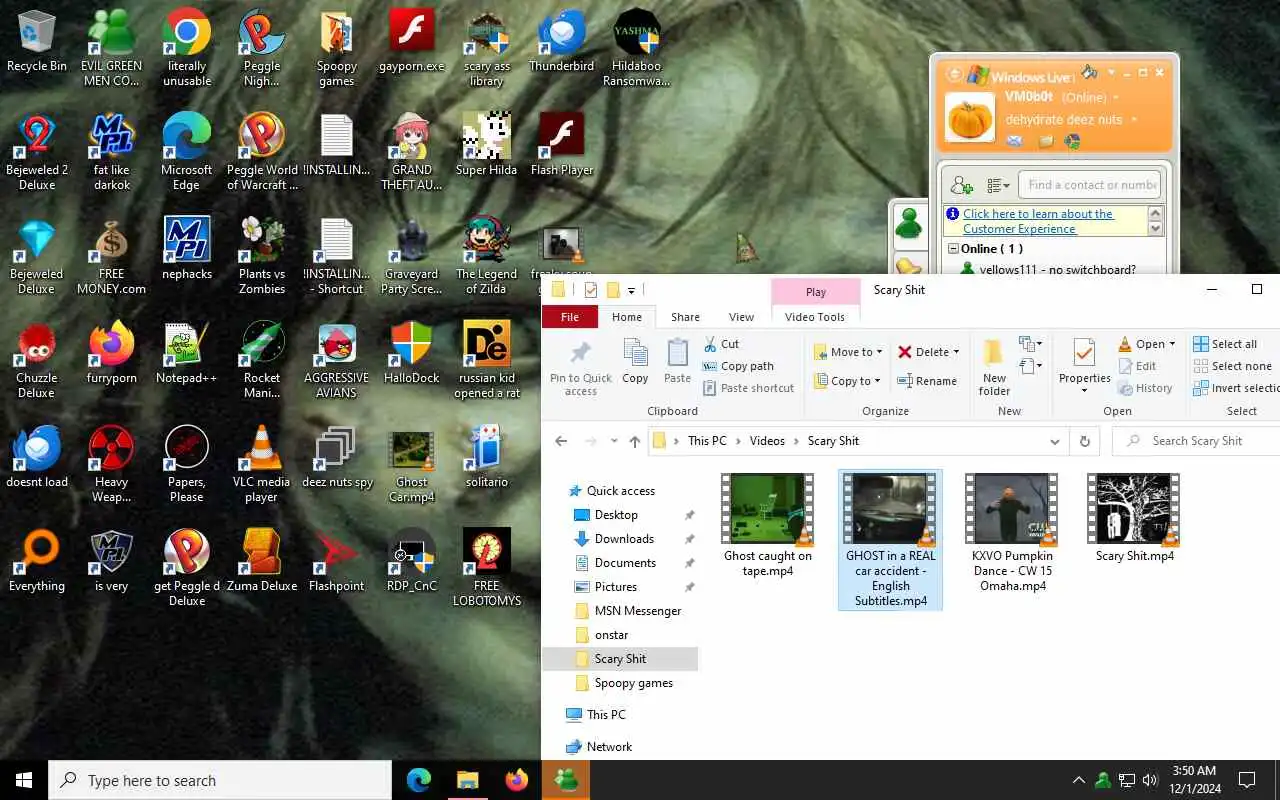1280x800 pixels.
Task: Open MSN Messenger folder in navigation pane
Action: coord(637,611)
